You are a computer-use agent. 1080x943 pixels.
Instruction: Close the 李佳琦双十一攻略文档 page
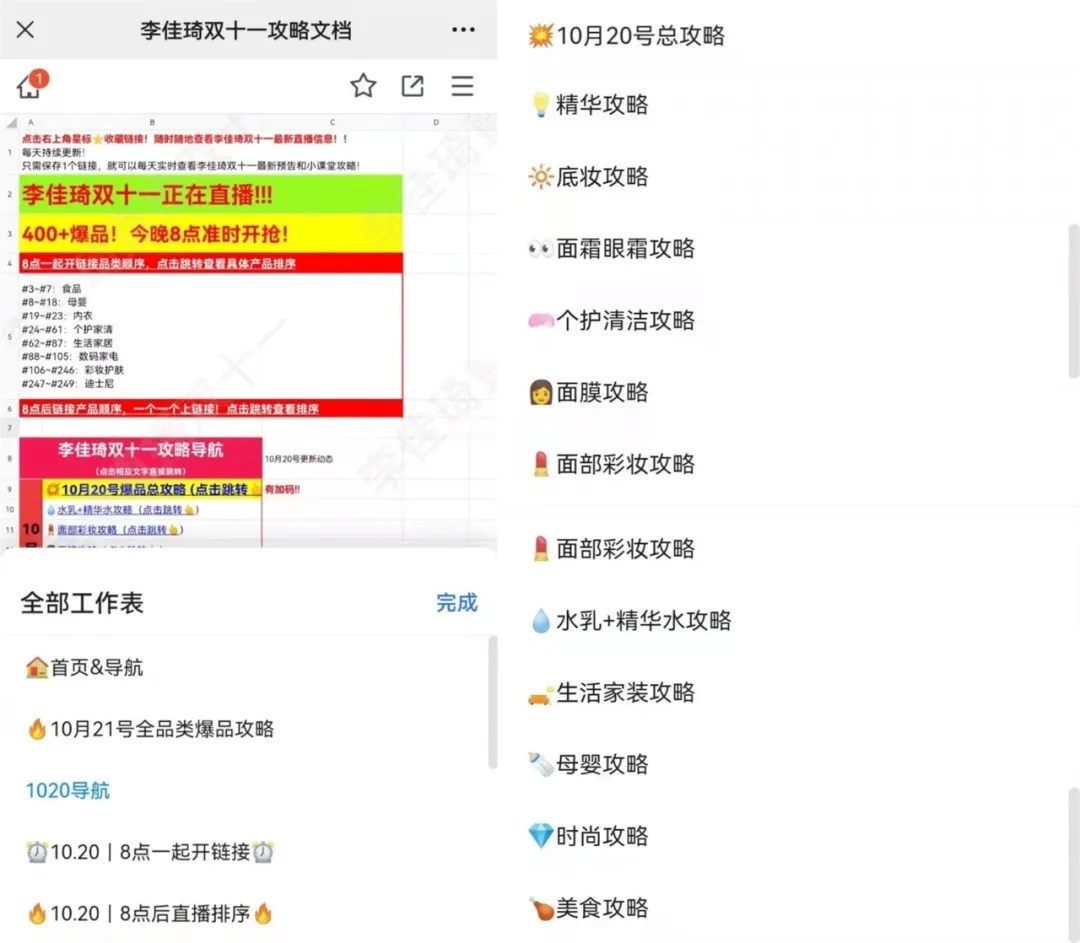(x=25, y=30)
